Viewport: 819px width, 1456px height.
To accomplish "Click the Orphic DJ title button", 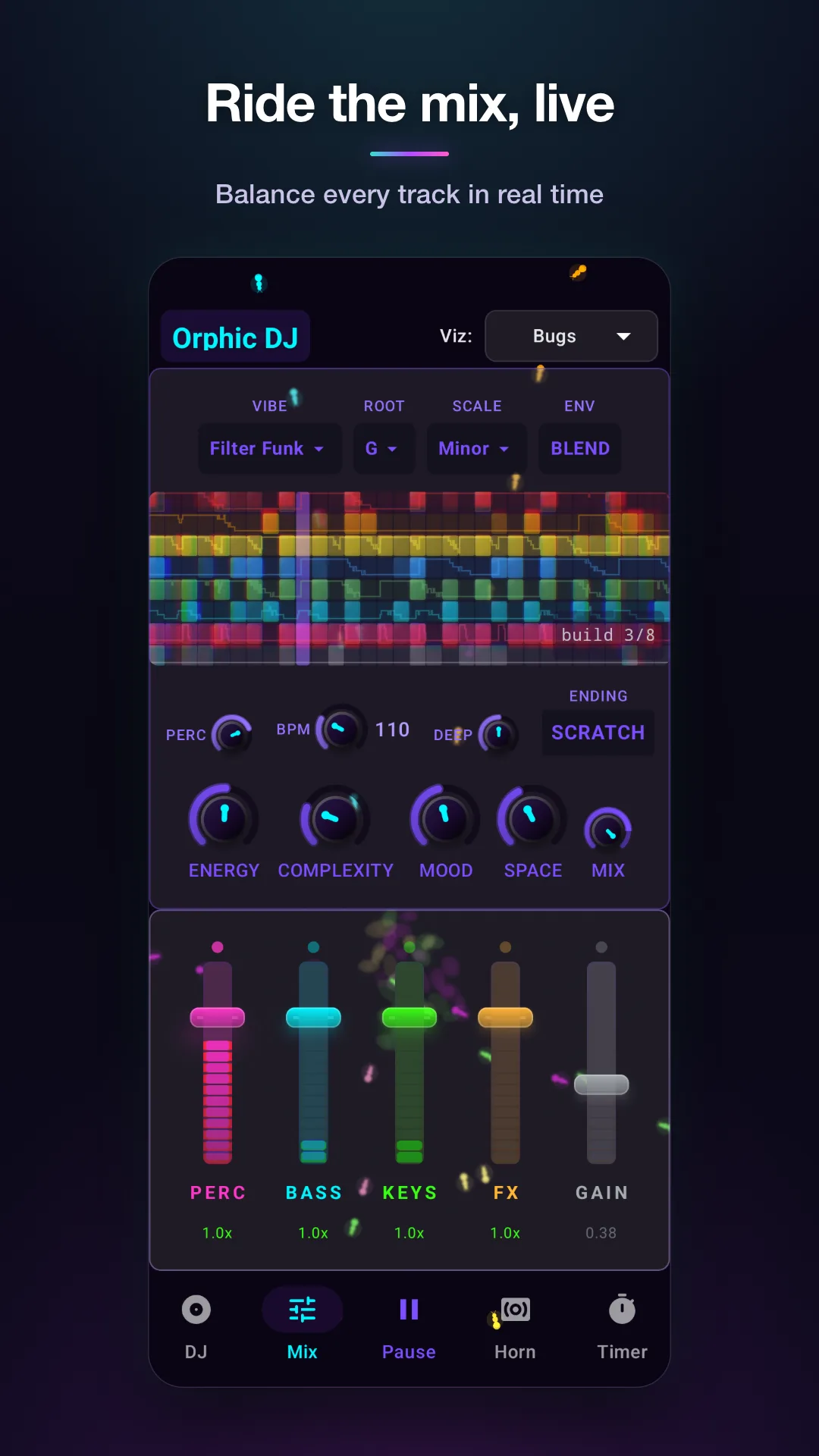I will coord(235,337).
